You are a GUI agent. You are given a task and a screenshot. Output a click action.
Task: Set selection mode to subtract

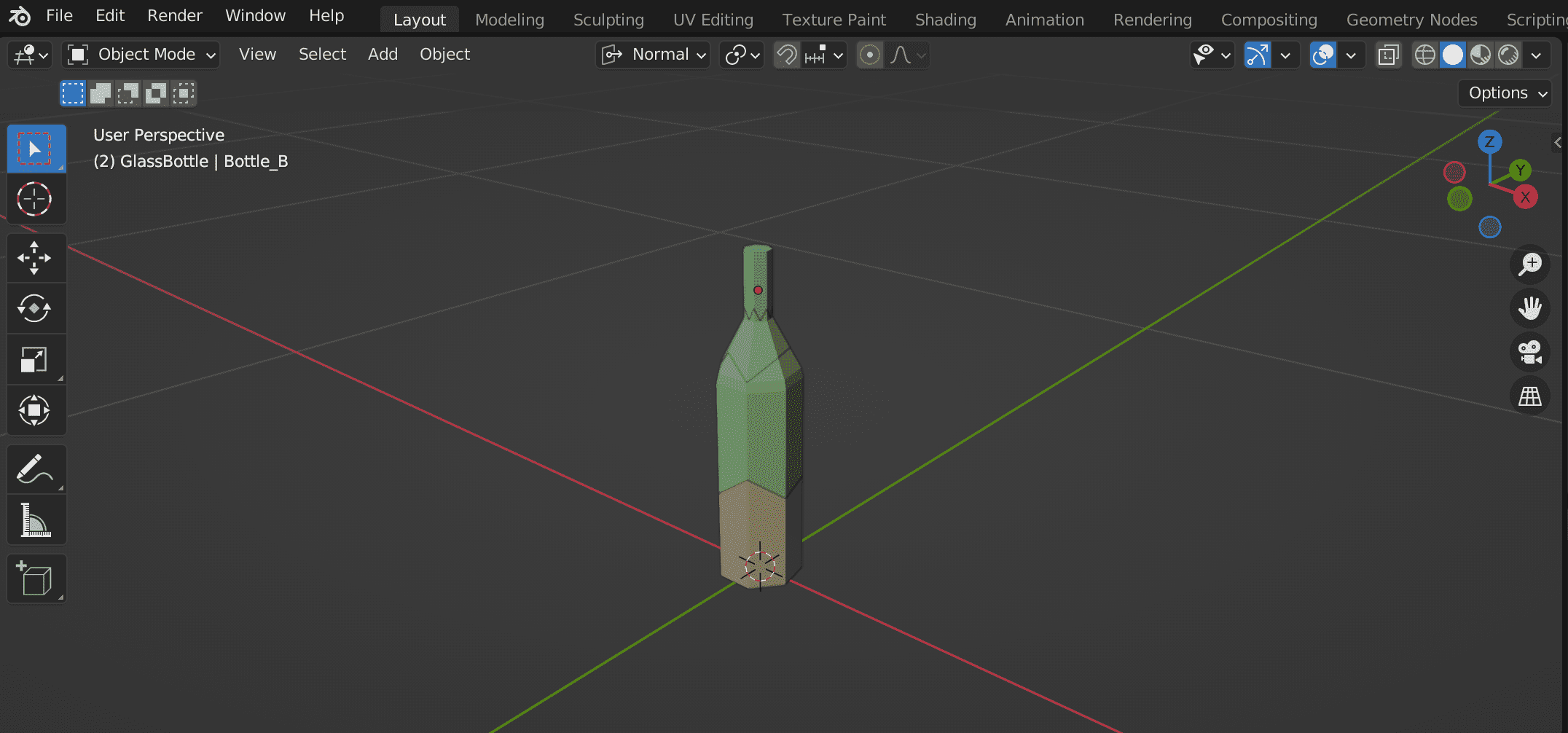click(x=128, y=93)
